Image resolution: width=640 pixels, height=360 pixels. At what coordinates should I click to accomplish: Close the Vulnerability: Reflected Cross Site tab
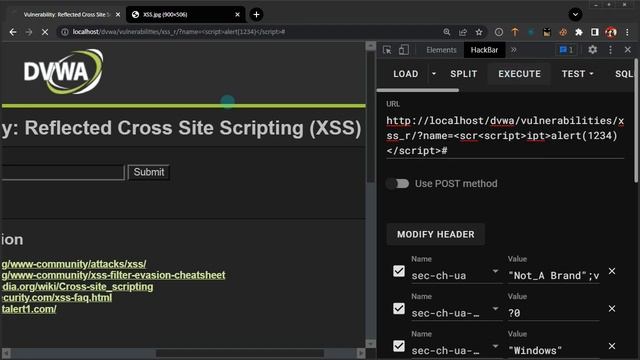click(x=118, y=15)
